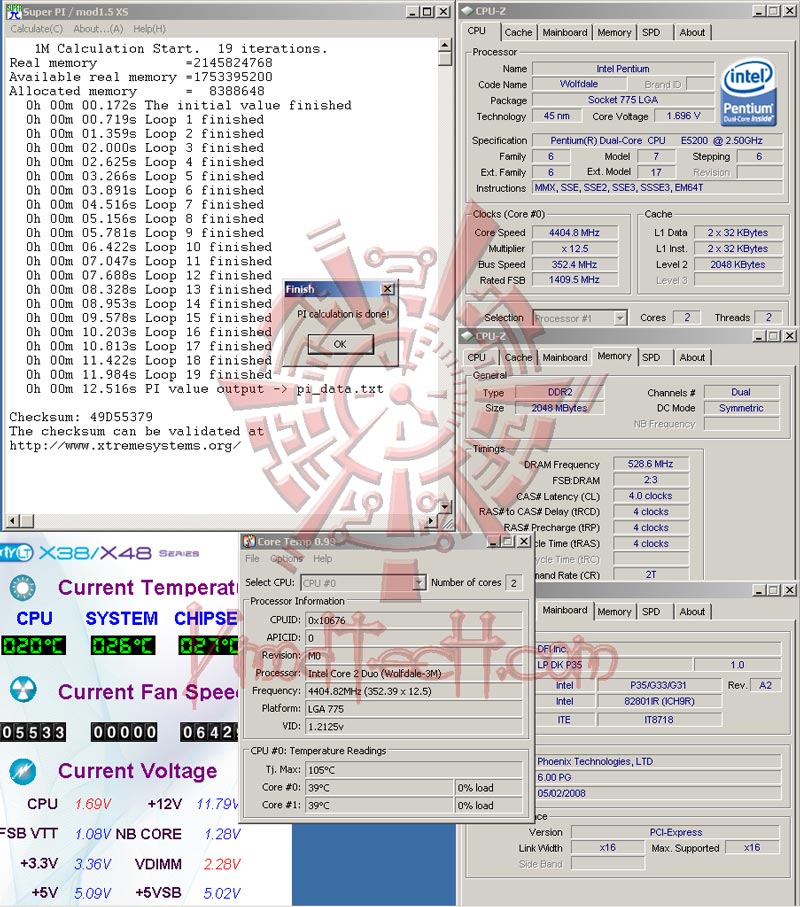Click the Current Voltage lightning icon

[x=23, y=772]
